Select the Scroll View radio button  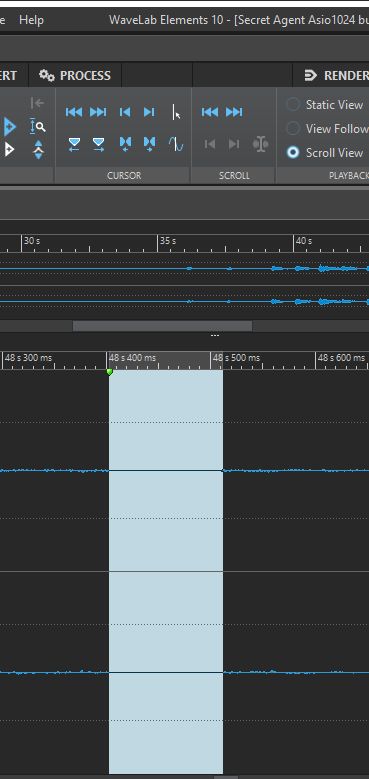293,153
